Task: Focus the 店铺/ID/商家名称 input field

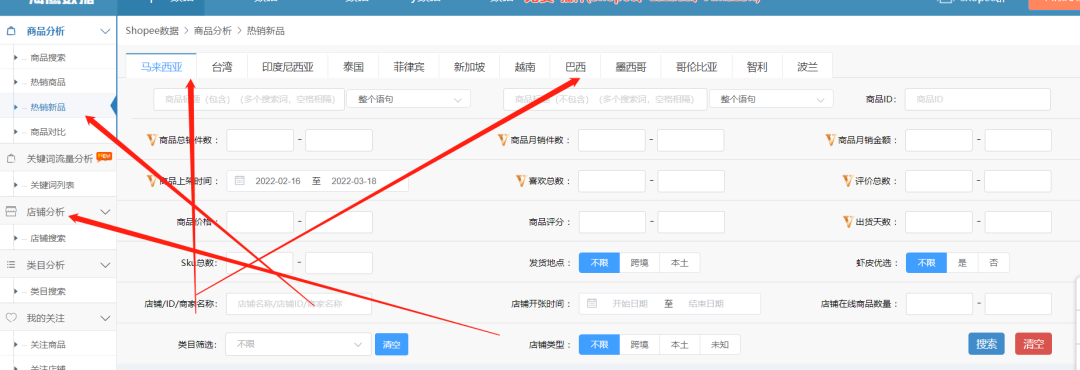Action: coord(298,303)
